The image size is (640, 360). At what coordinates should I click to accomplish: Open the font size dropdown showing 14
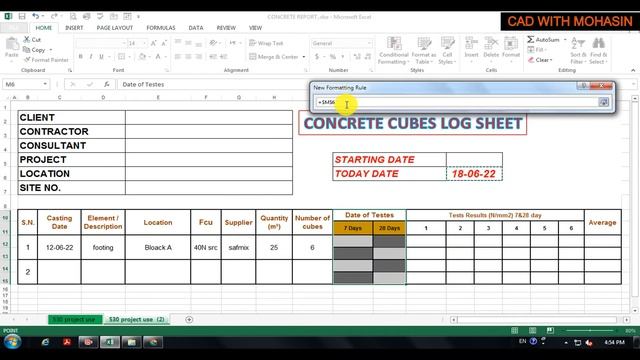point(144,43)
